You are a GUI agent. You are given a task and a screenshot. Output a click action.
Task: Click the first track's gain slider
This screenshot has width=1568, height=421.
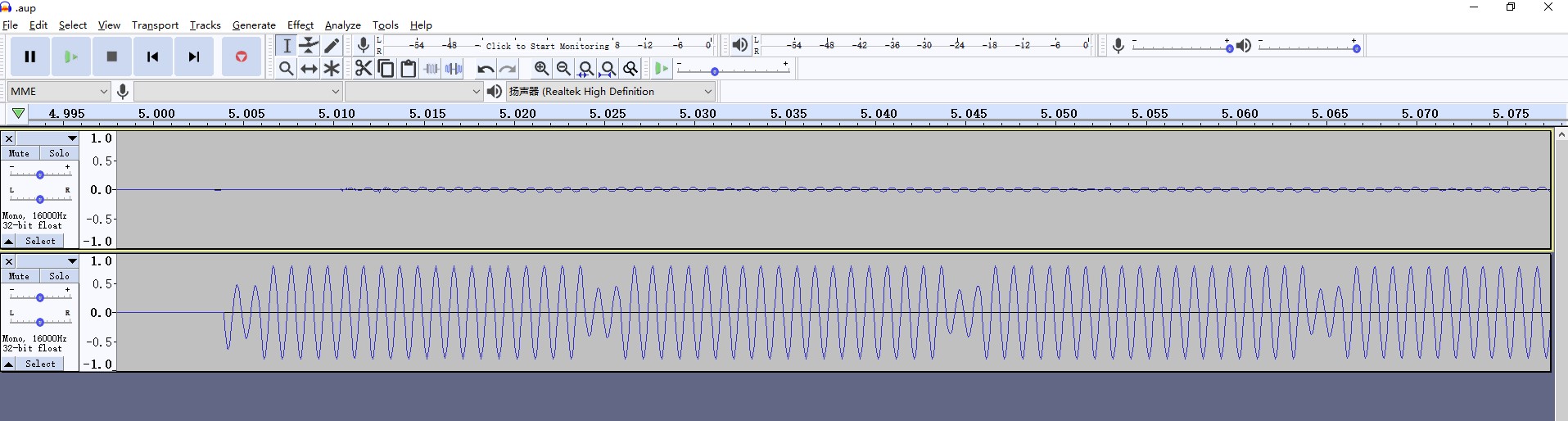tap(39, 174)
